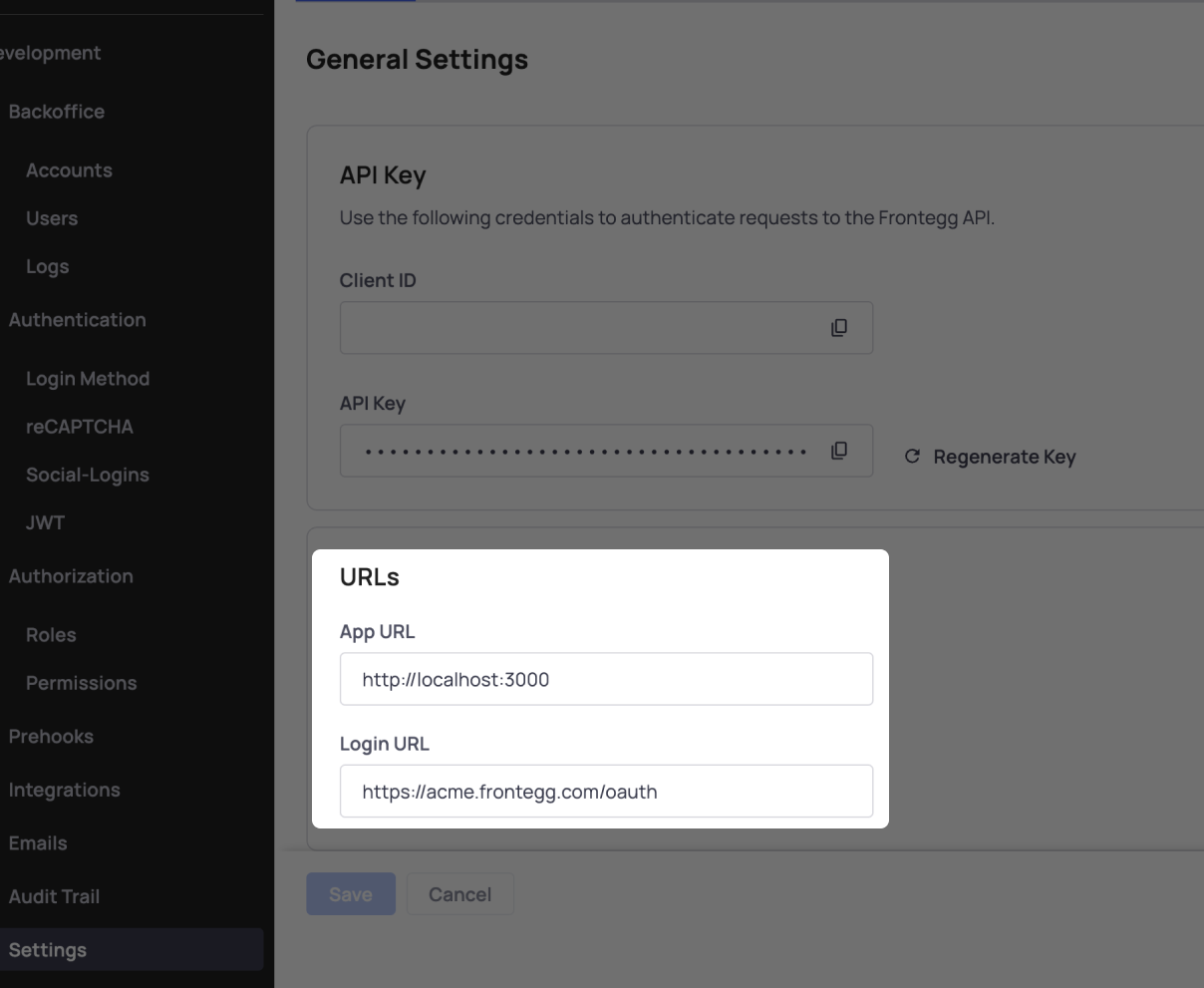The height and width of the screenshot is (988, 1204).
Task: Open the Audit Trail page
Action: 54,896
